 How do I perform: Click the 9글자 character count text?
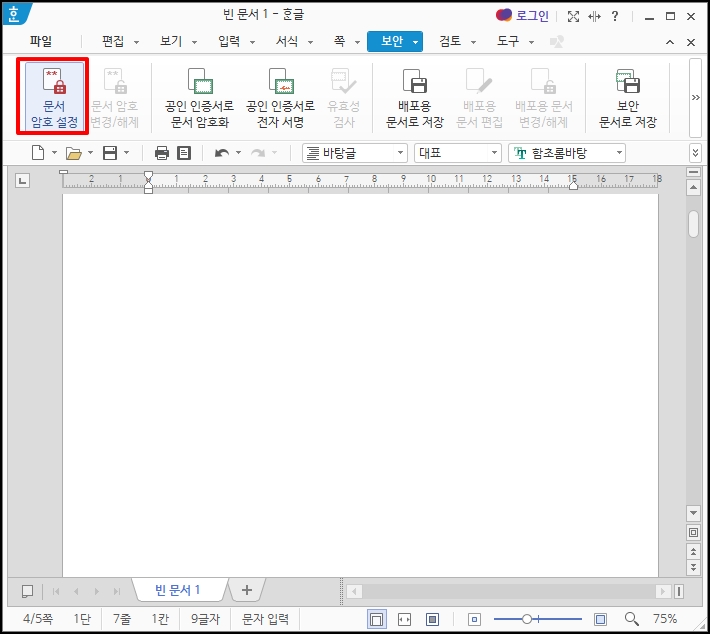coord(206,619)
